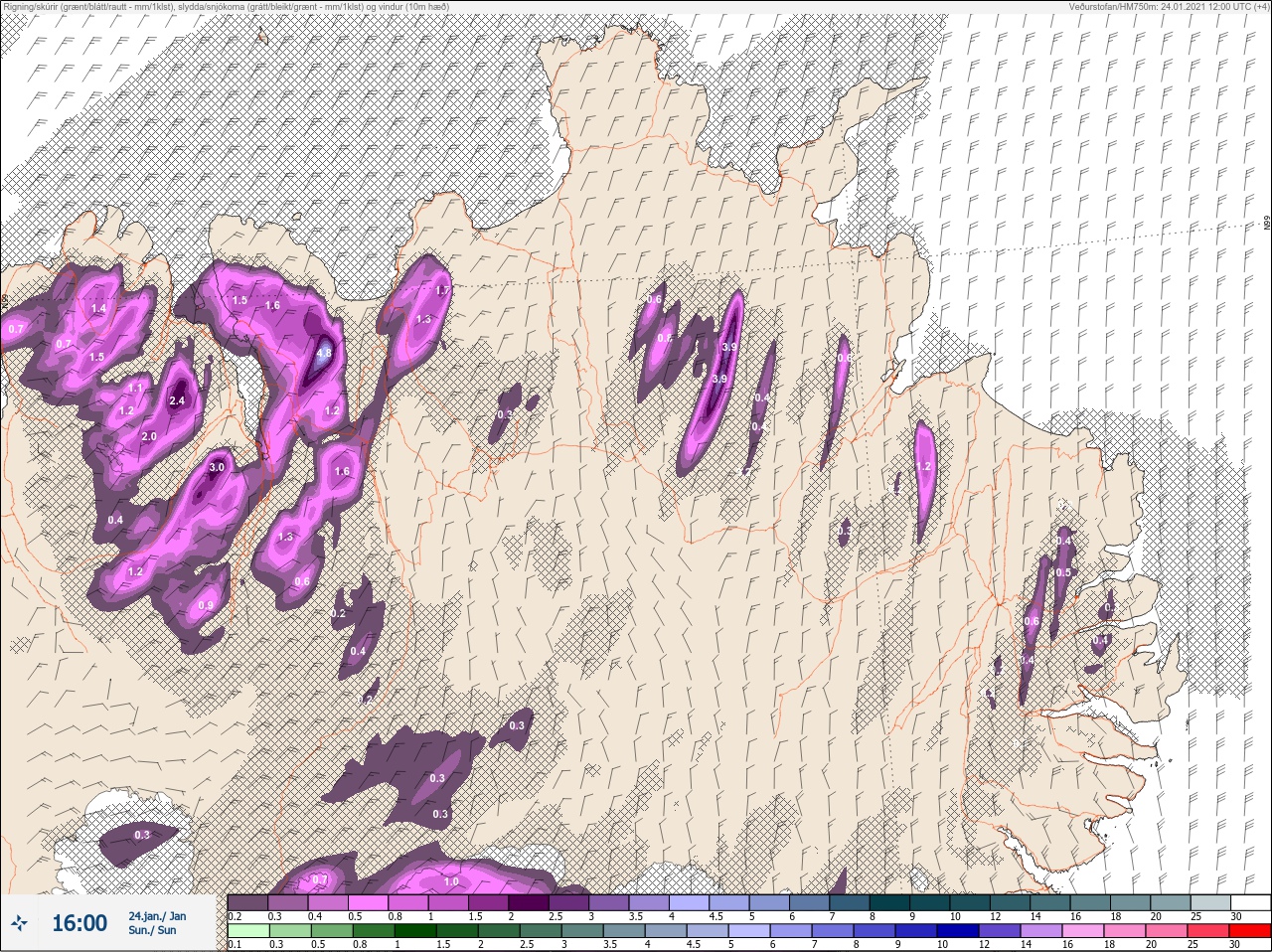This screenshot has height=952, width=1272.
Task: Click the 1.7 precipitation value on the map
Action: (x=443, y=291)
